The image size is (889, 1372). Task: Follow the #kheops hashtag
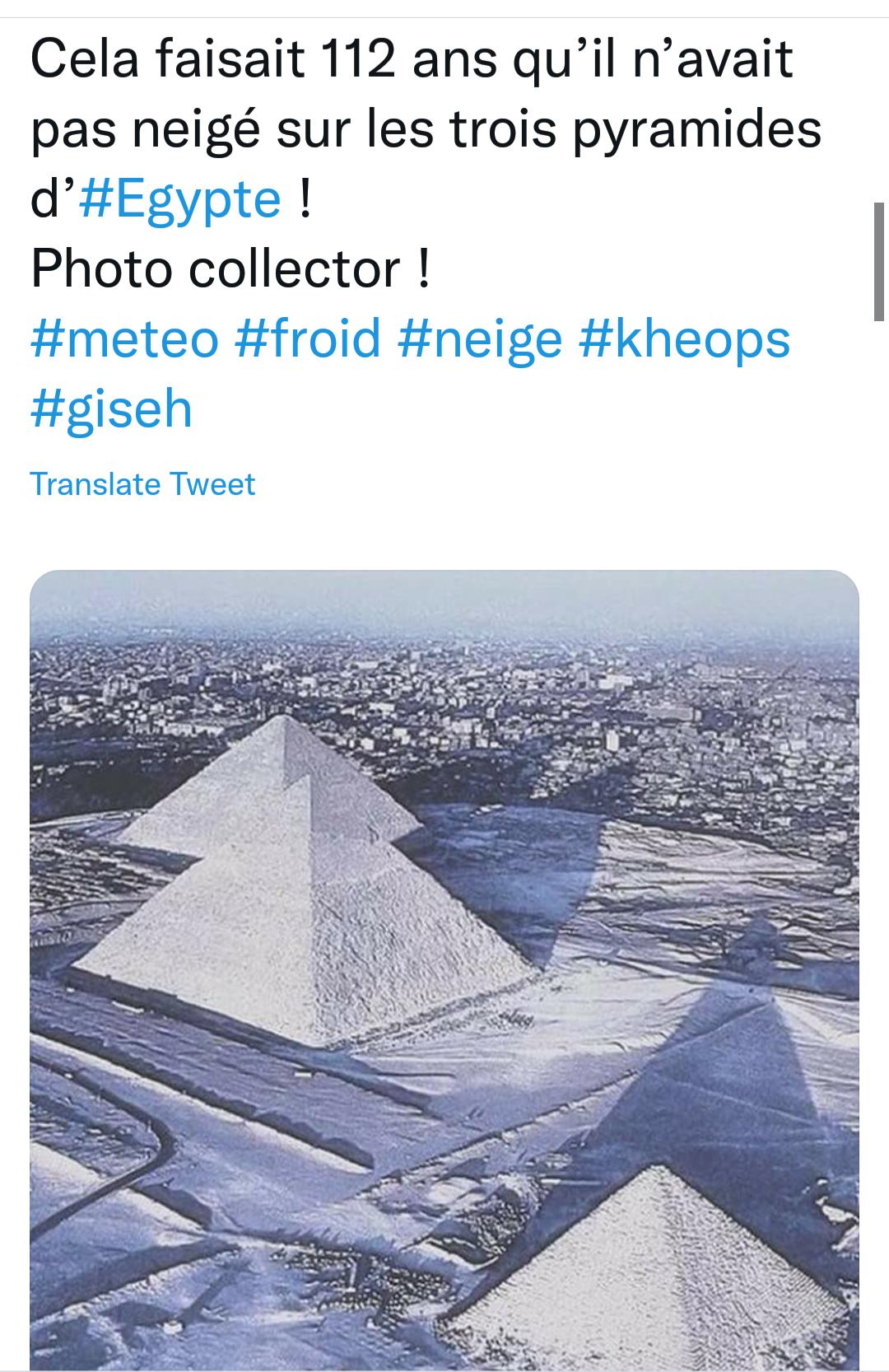(685, 338)
